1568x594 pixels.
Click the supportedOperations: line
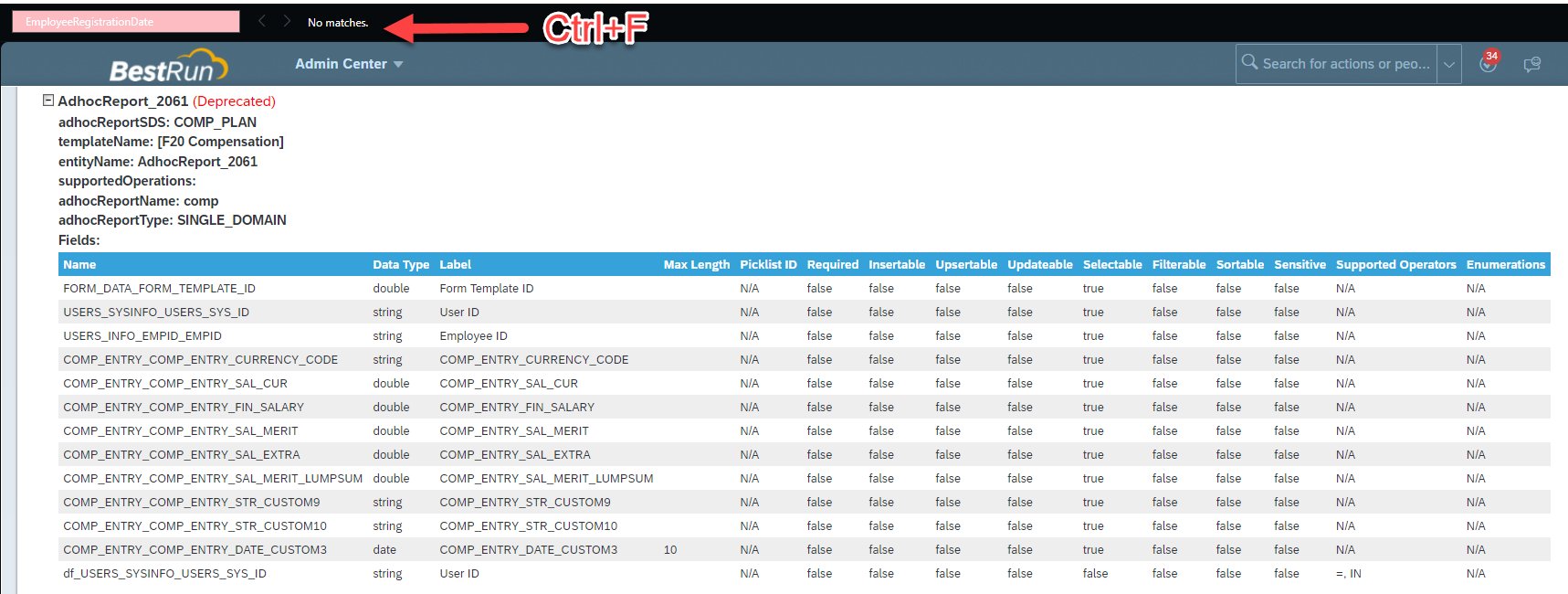[x=127, y=180]
